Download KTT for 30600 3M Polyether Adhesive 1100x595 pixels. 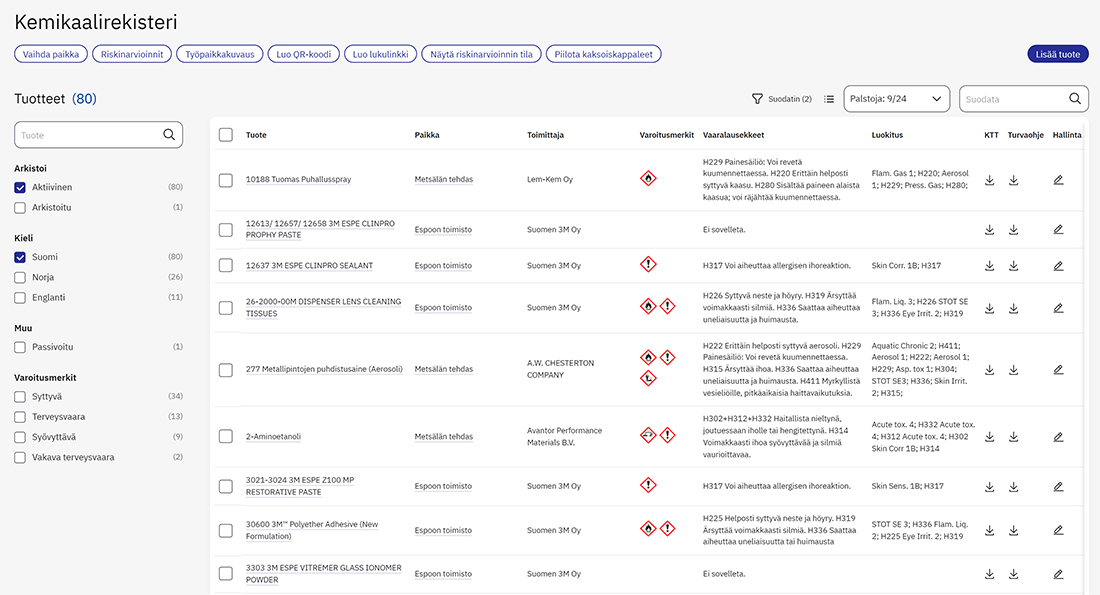pos(989,530)
